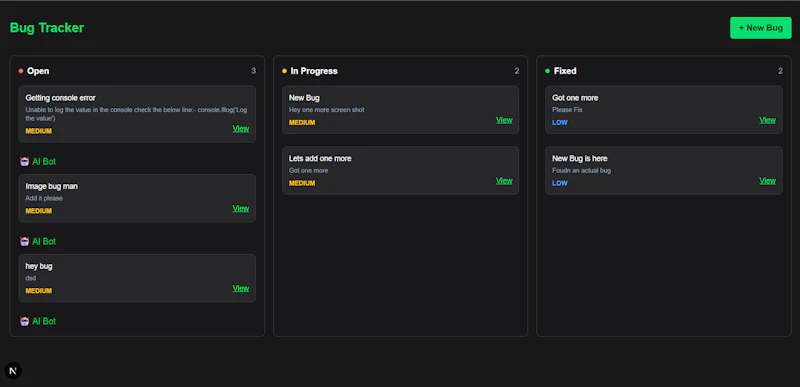Click the yellow In Progress status dot
The image size is (800, 387).
[x=284, y=71]
